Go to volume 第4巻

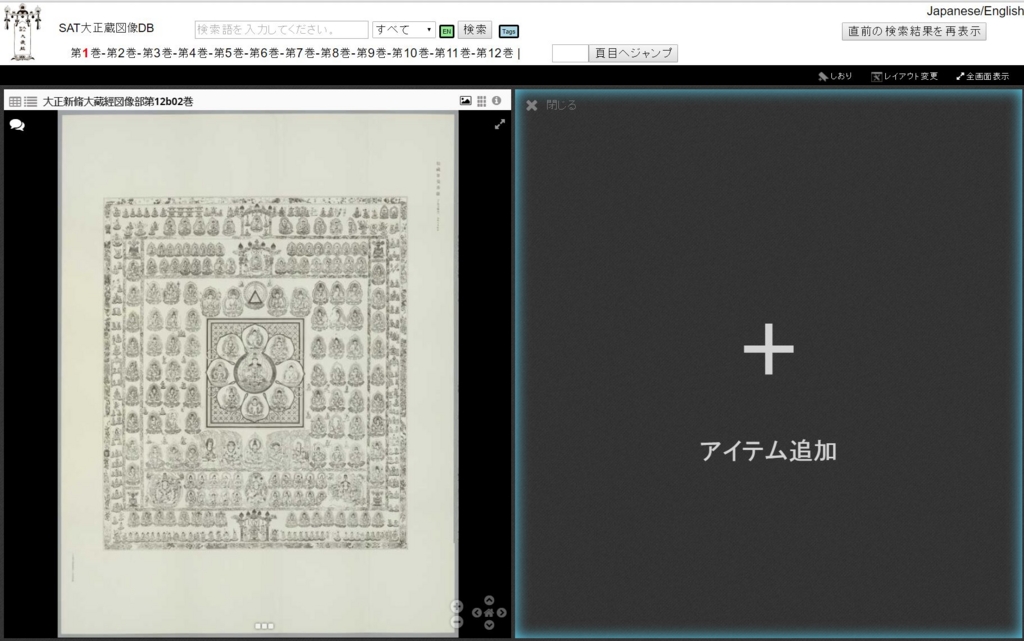(193, 53)
